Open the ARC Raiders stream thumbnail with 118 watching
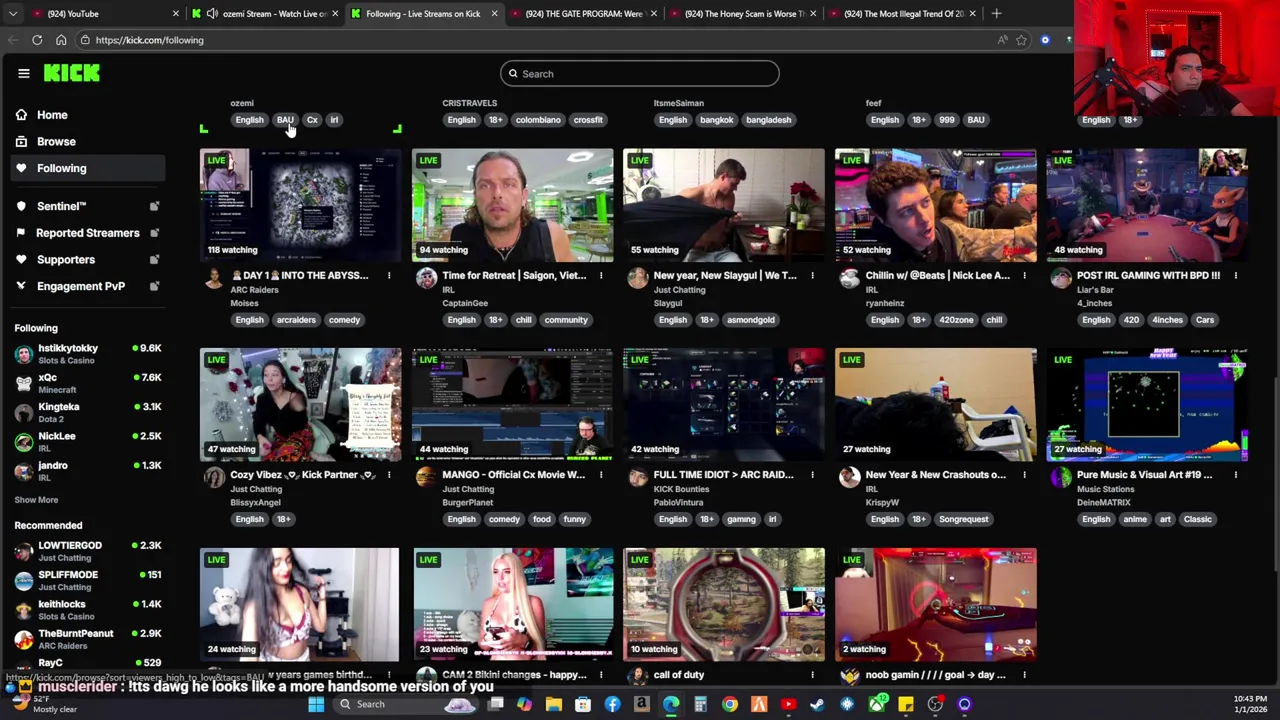Viewport: 1280px width, 720px height. [x=300, y=205]
